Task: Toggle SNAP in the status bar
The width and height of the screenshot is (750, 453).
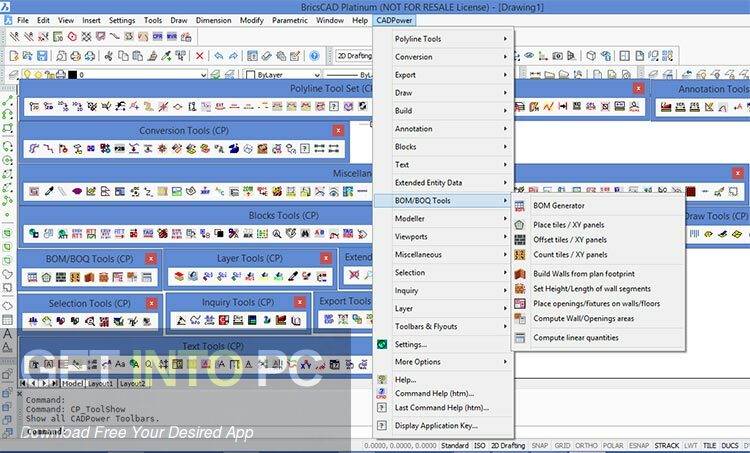Action: (540, 445)
